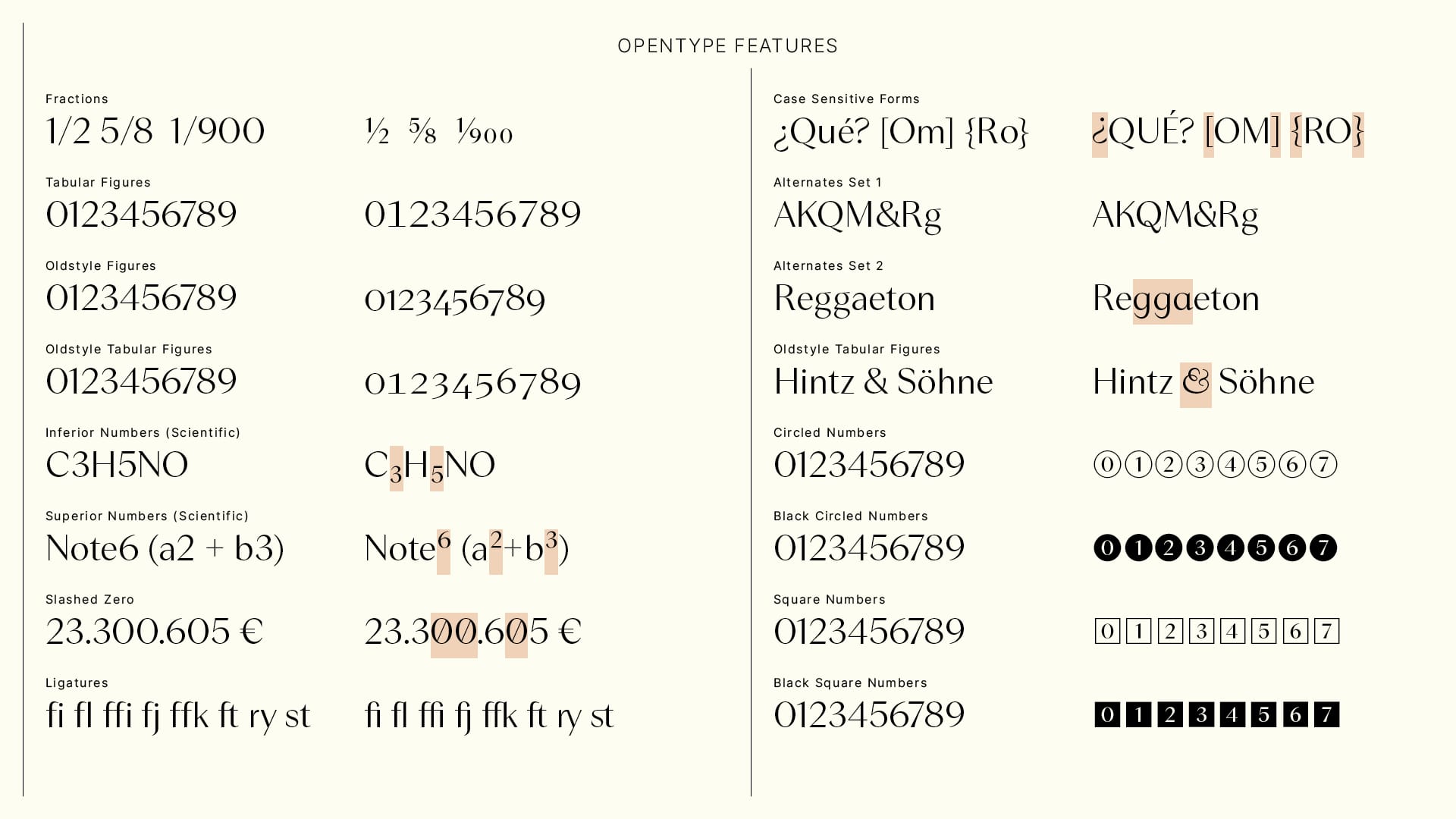
Task: Click the highlighted gga in Reggaeton
Action: 1163,302
